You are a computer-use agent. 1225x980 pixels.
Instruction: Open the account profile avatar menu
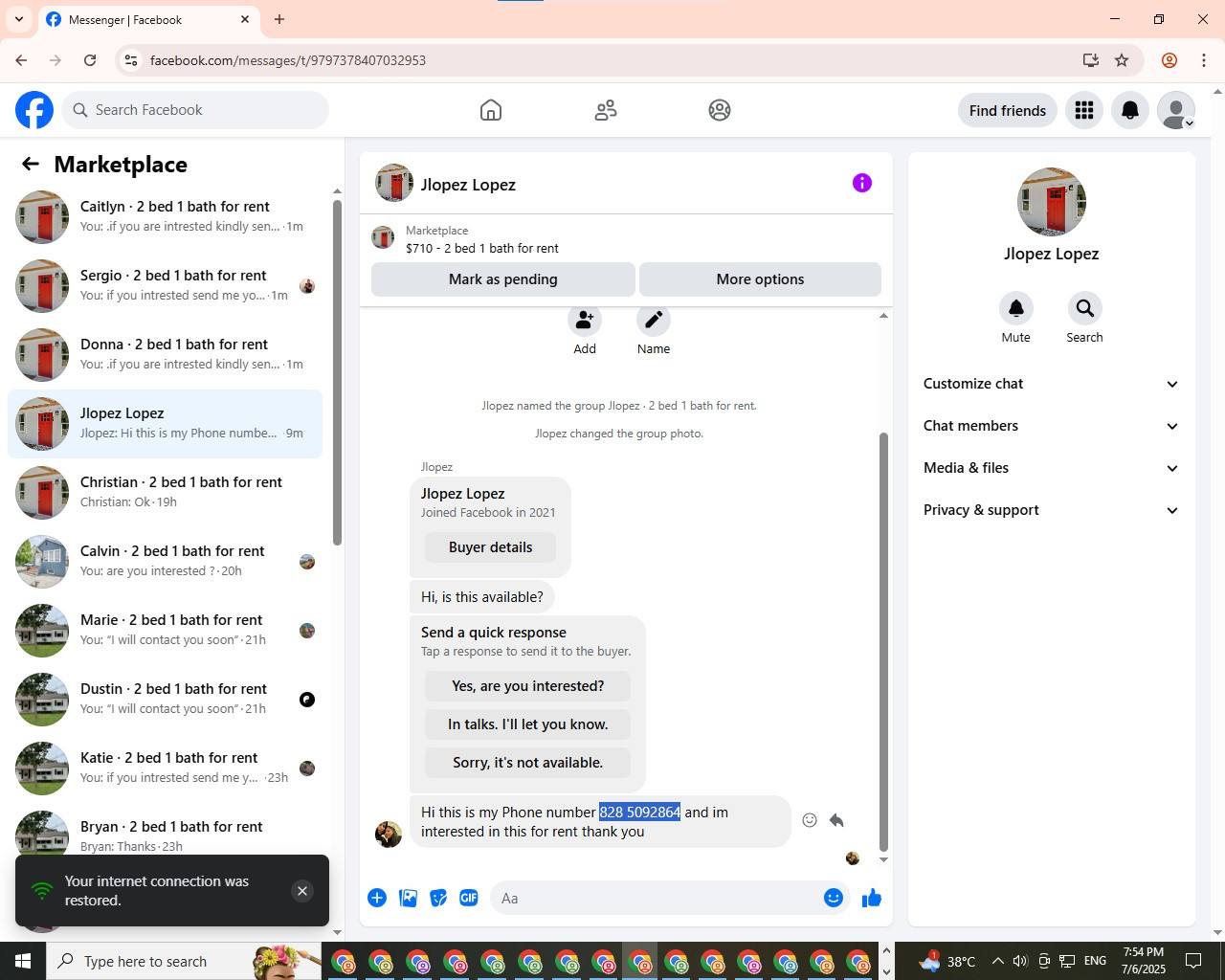pos(1176,110)
